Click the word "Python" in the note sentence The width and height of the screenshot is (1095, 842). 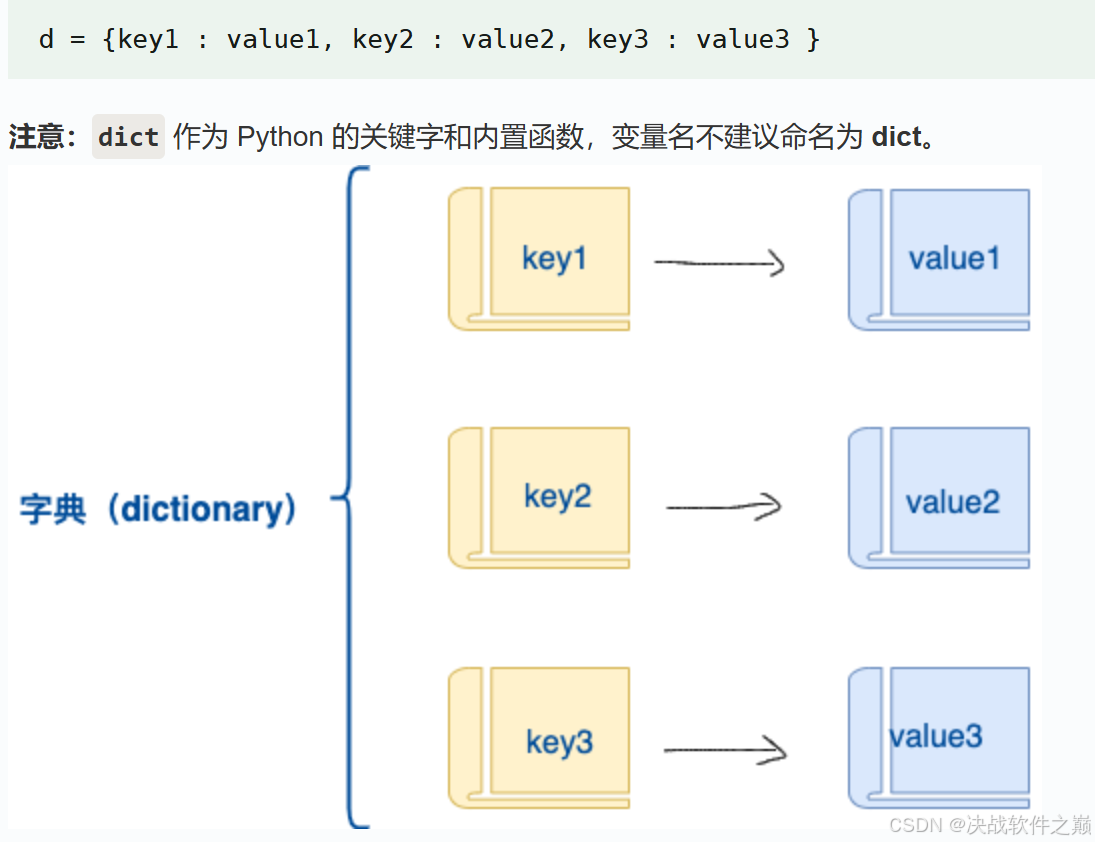click(280, 137)
